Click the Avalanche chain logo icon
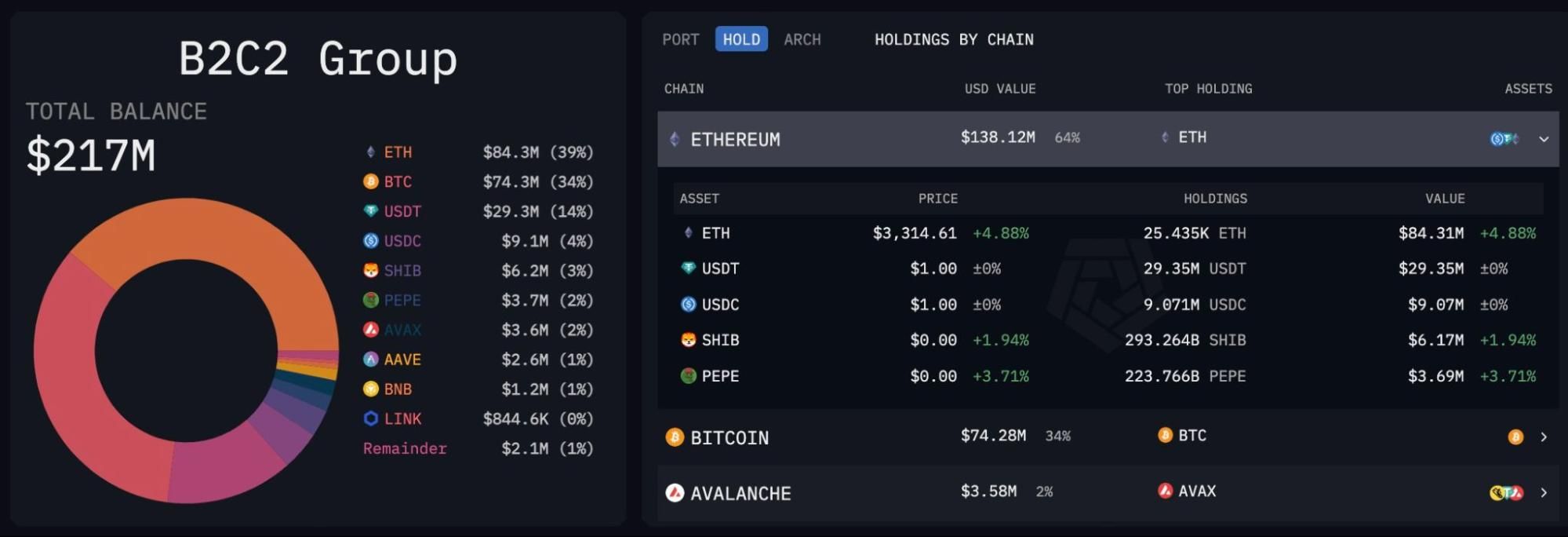Viewport: 1568px width, 537px height. [x=675, y=493]
